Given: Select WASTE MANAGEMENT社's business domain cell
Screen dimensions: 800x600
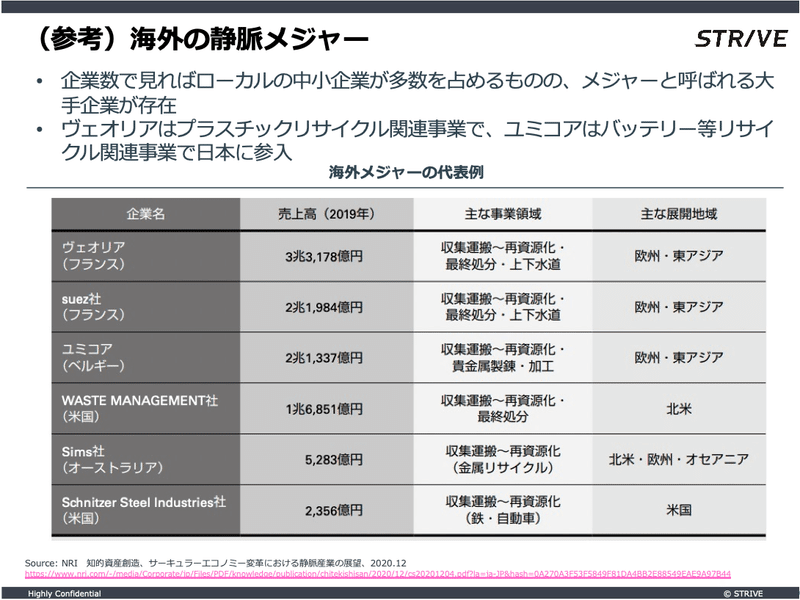Looking at the screenshot, I should [x=503, y=409].
